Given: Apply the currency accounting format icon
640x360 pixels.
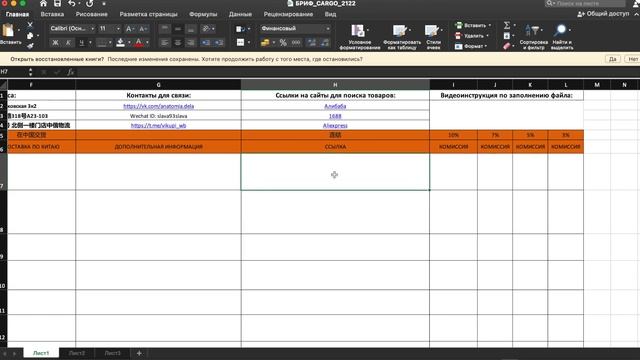Looking at the screenshot, I should pos(265,42).
